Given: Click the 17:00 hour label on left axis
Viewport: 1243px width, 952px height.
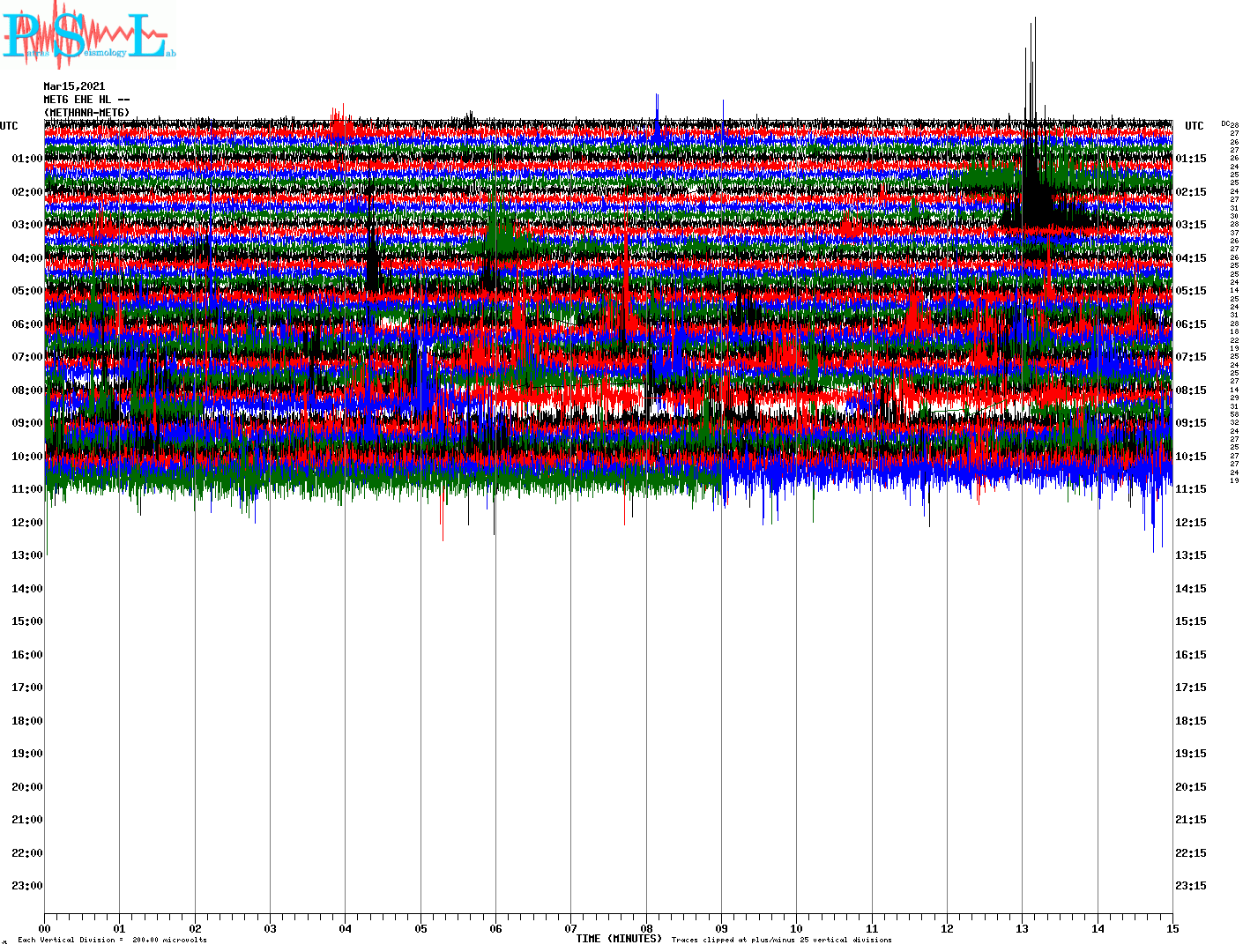Looking at the screenshot, I should click(26, 688).
